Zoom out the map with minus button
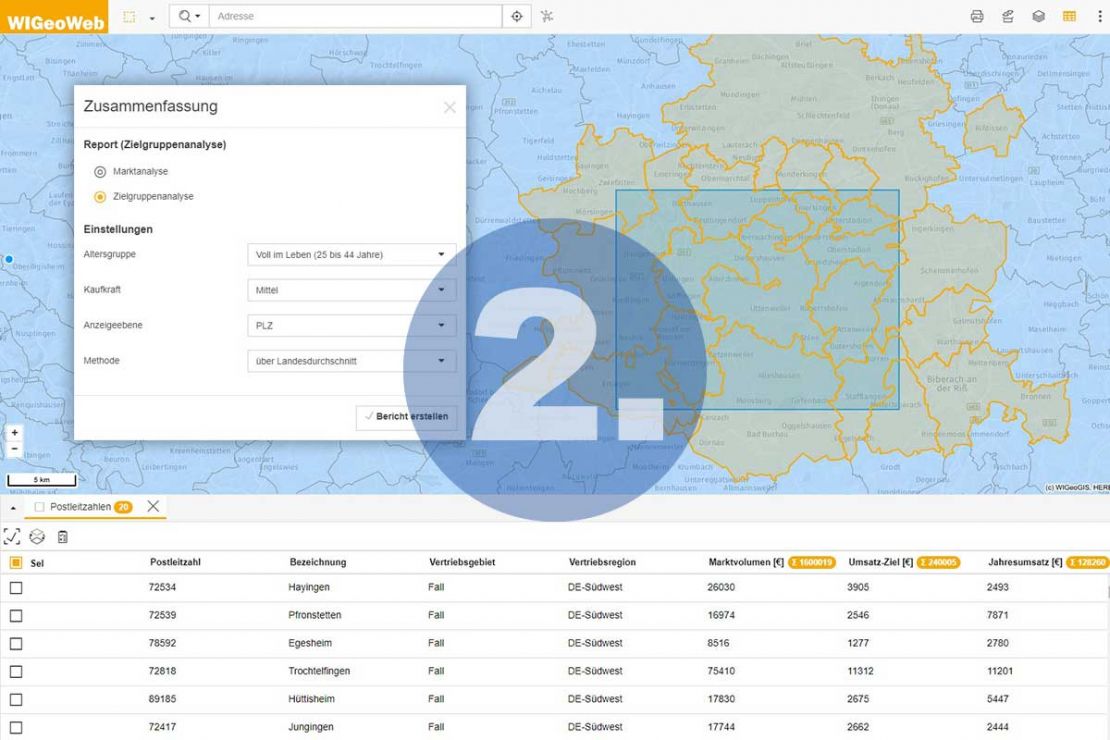Image resolution: width=1110 pixels, height=740 pixels. 15,449
